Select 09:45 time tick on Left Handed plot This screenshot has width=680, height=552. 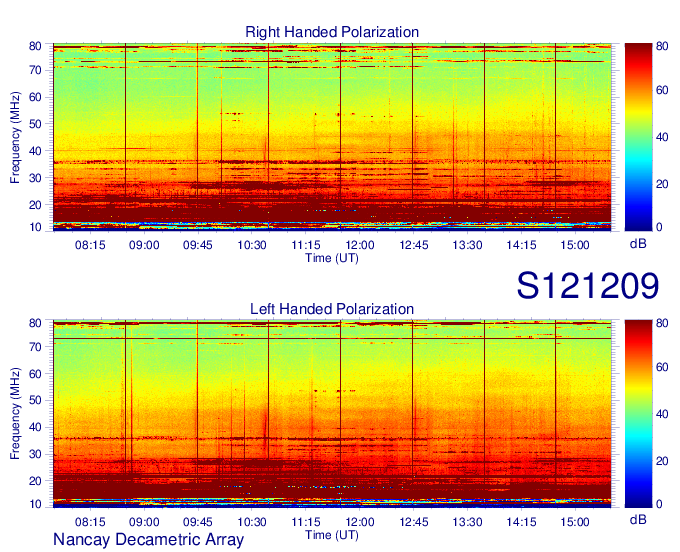198,522
